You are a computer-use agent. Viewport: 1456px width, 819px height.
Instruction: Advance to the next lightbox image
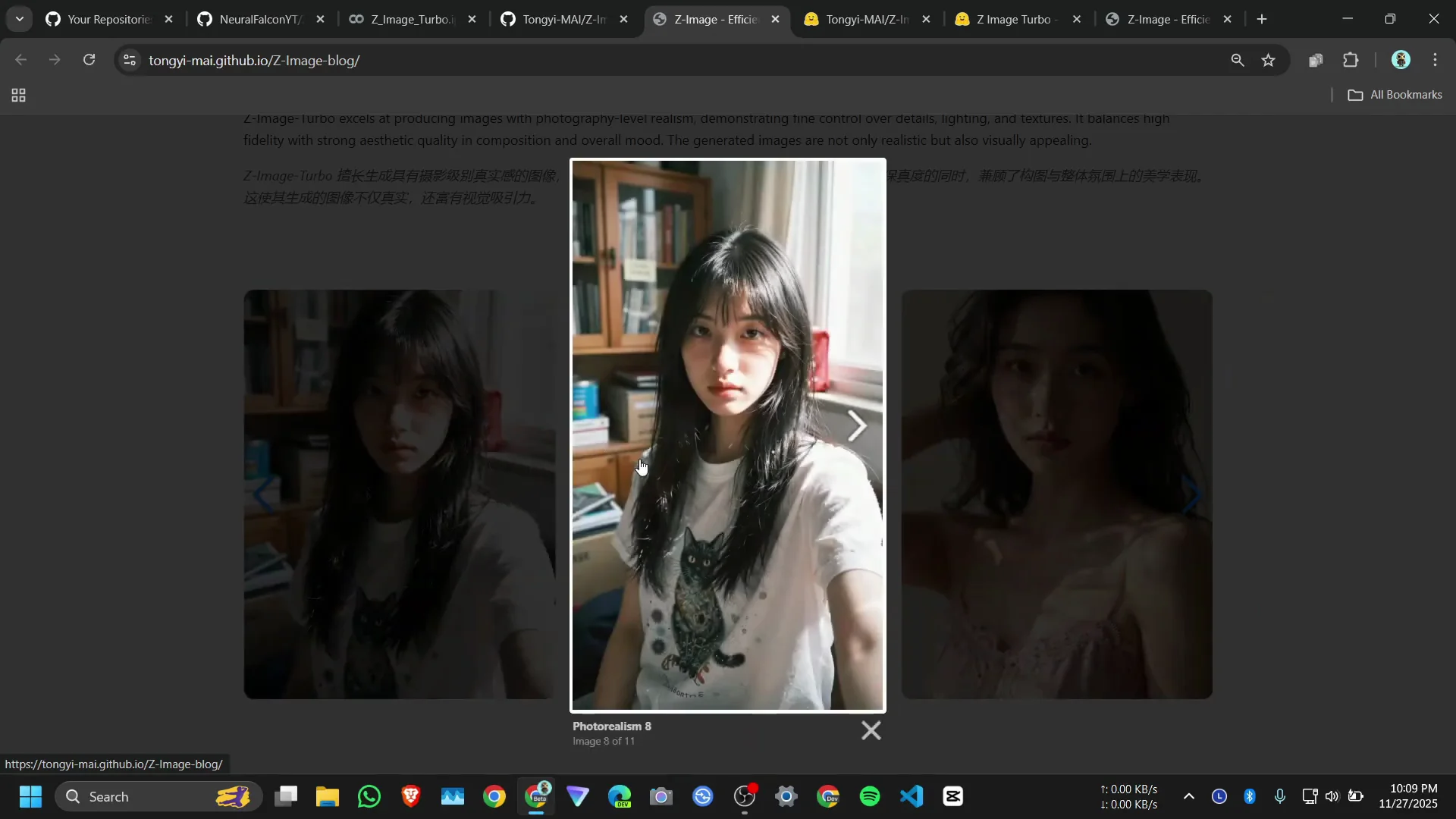tap(857, 426)
